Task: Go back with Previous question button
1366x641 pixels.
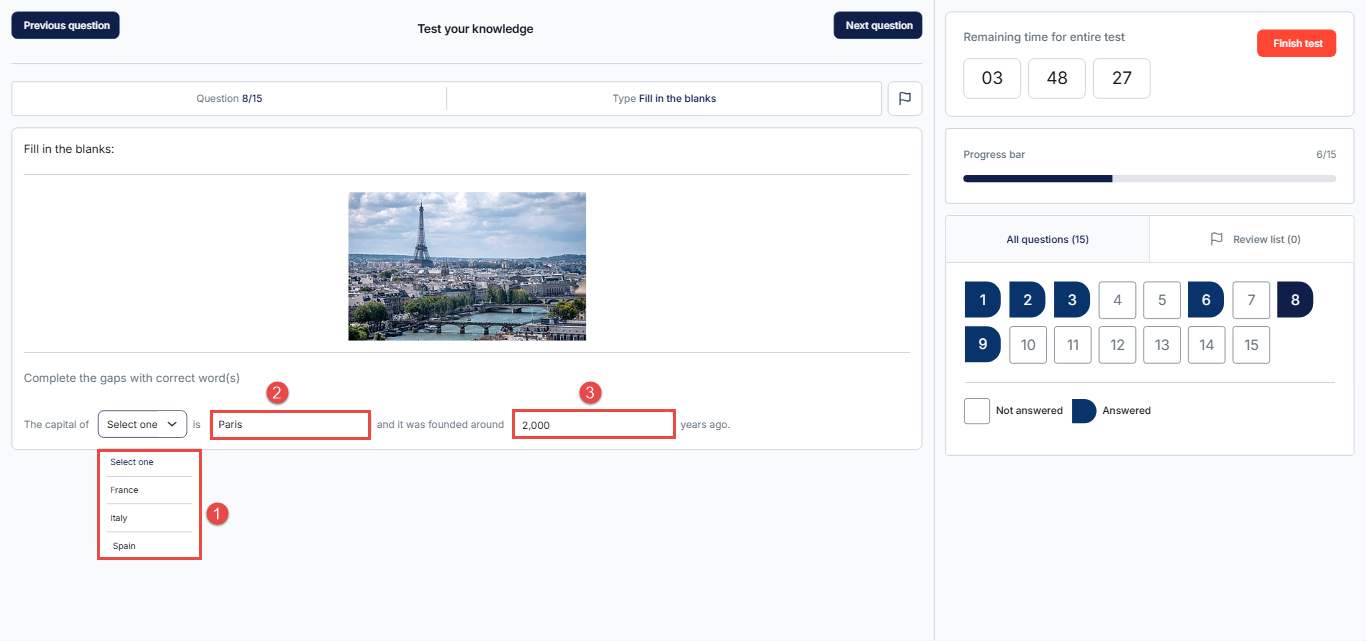Action: [66, 25]
